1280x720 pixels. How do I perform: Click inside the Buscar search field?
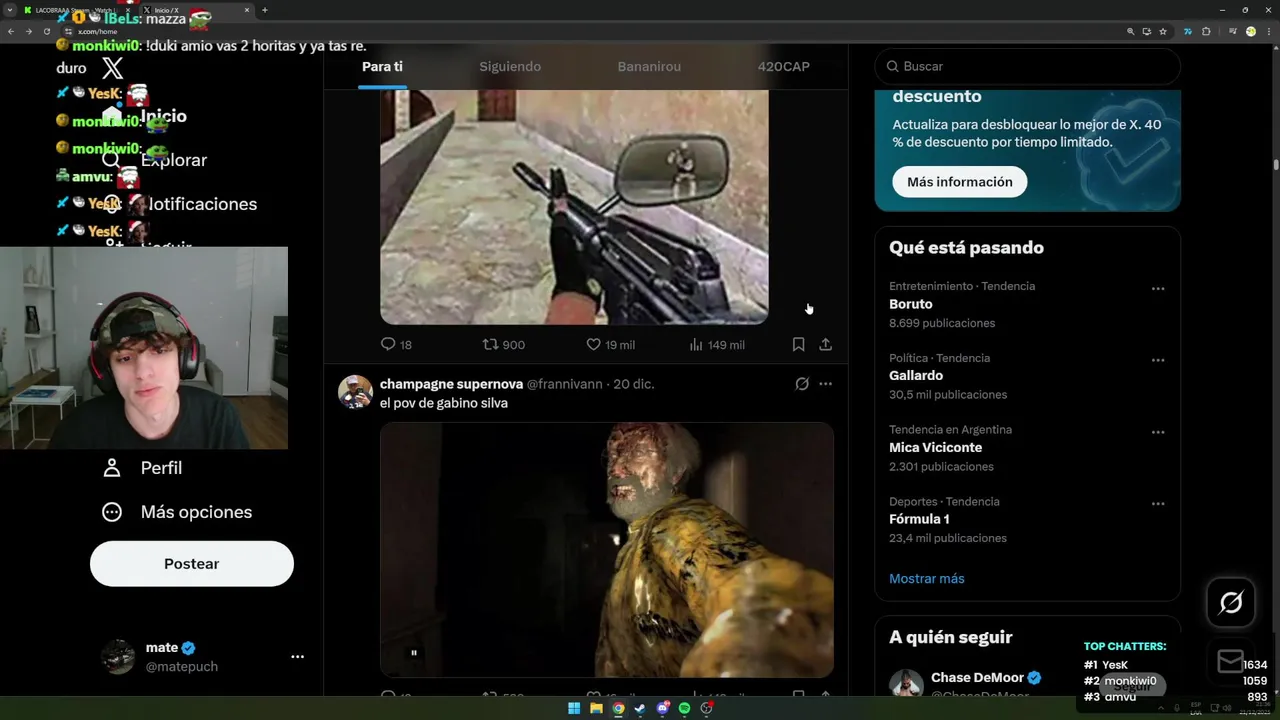point(1028,66)
